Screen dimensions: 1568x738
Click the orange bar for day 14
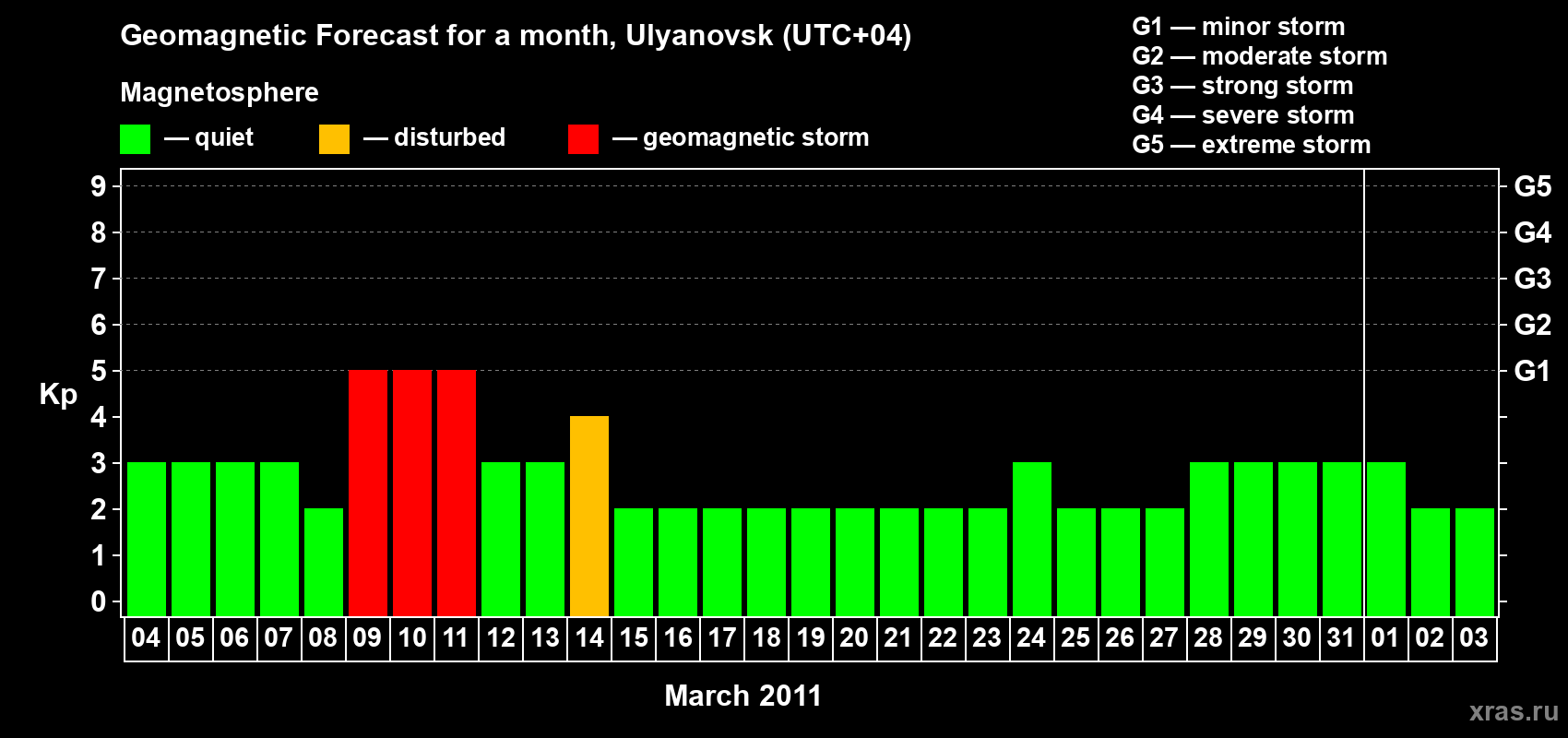(589, 516)
